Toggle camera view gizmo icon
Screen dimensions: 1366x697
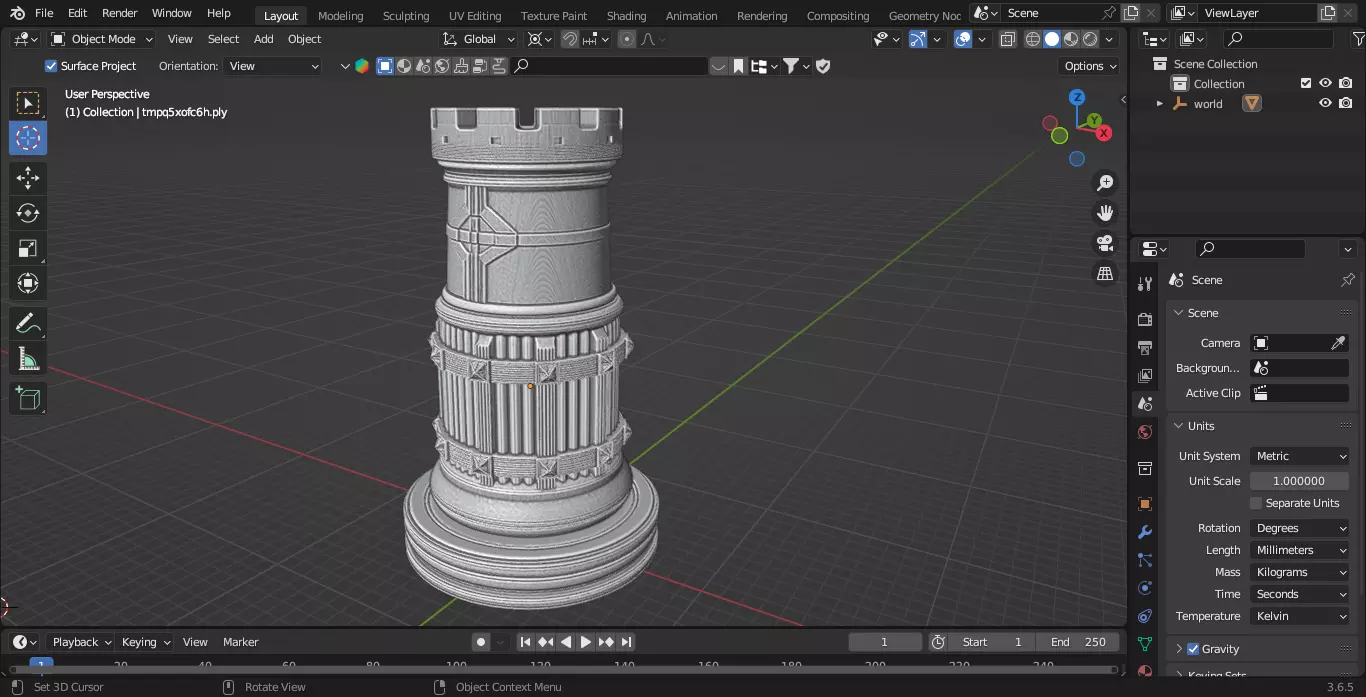click(x=1105, y=243)
